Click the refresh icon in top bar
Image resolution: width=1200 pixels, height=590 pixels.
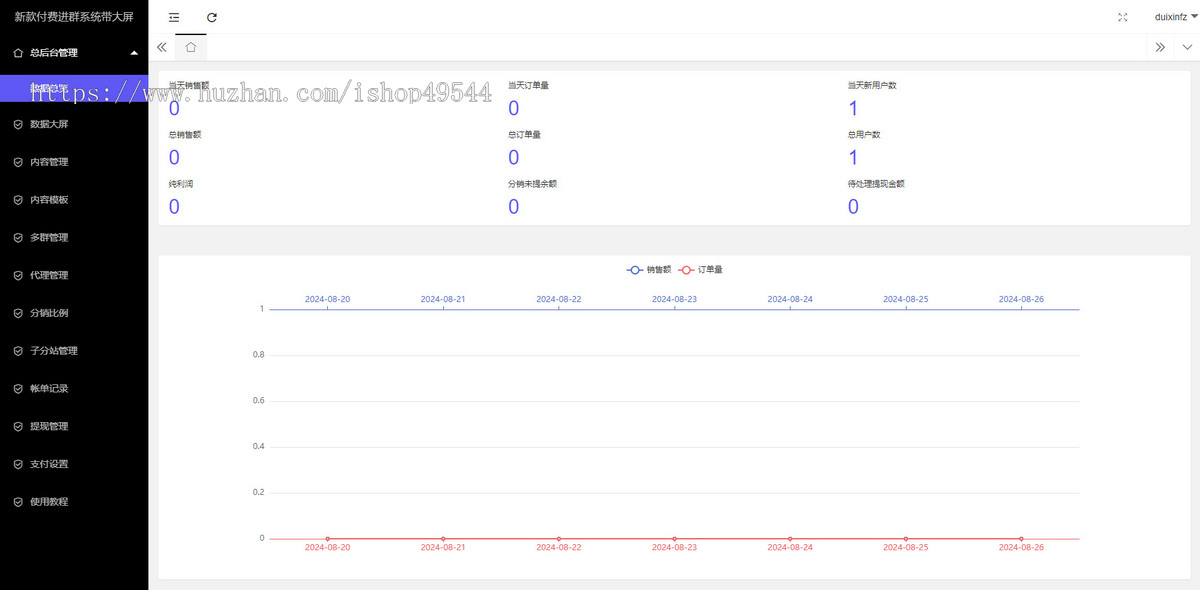212,17
